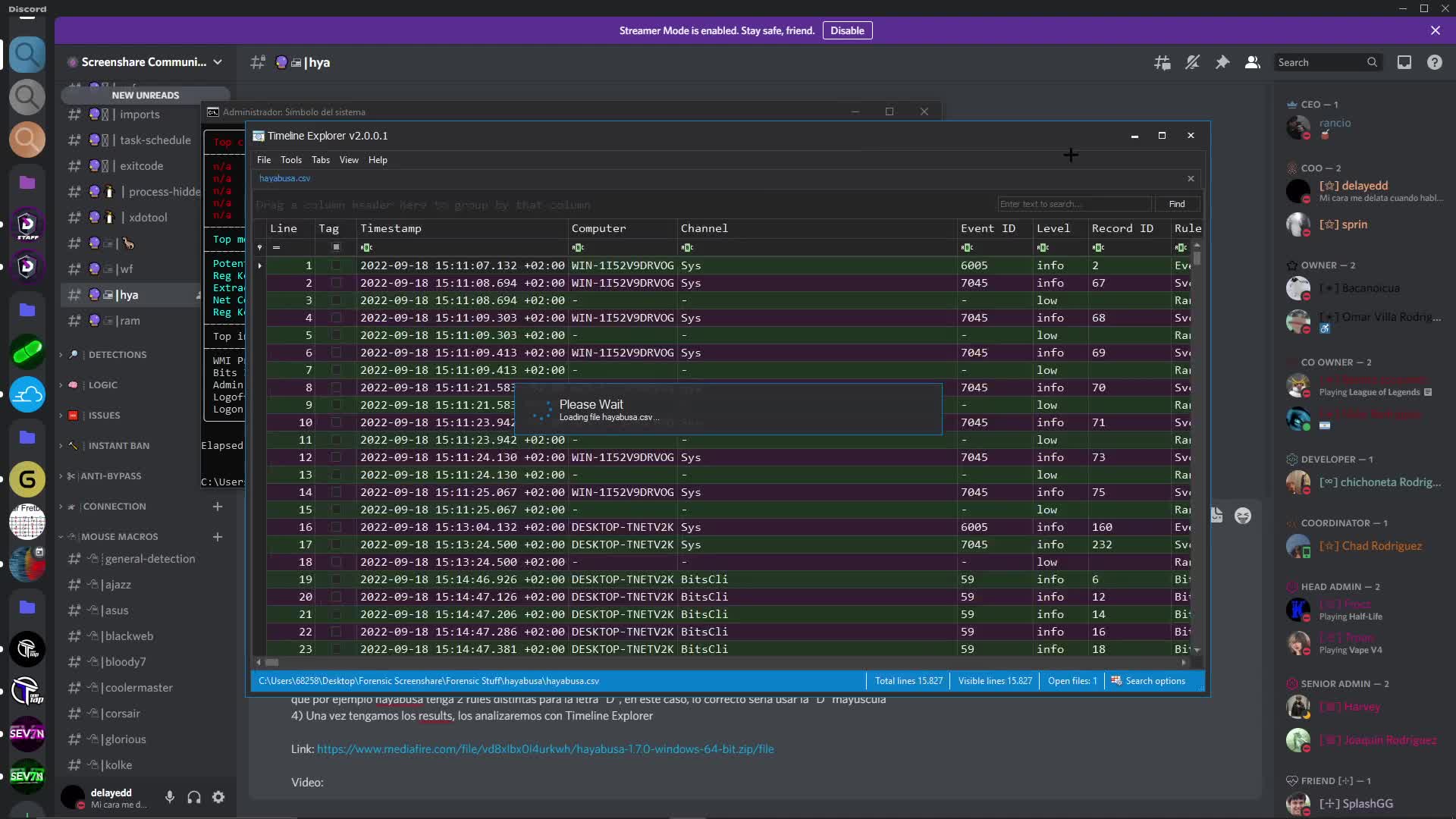Expand the DETECTIONS channel category

click(117, 355)
